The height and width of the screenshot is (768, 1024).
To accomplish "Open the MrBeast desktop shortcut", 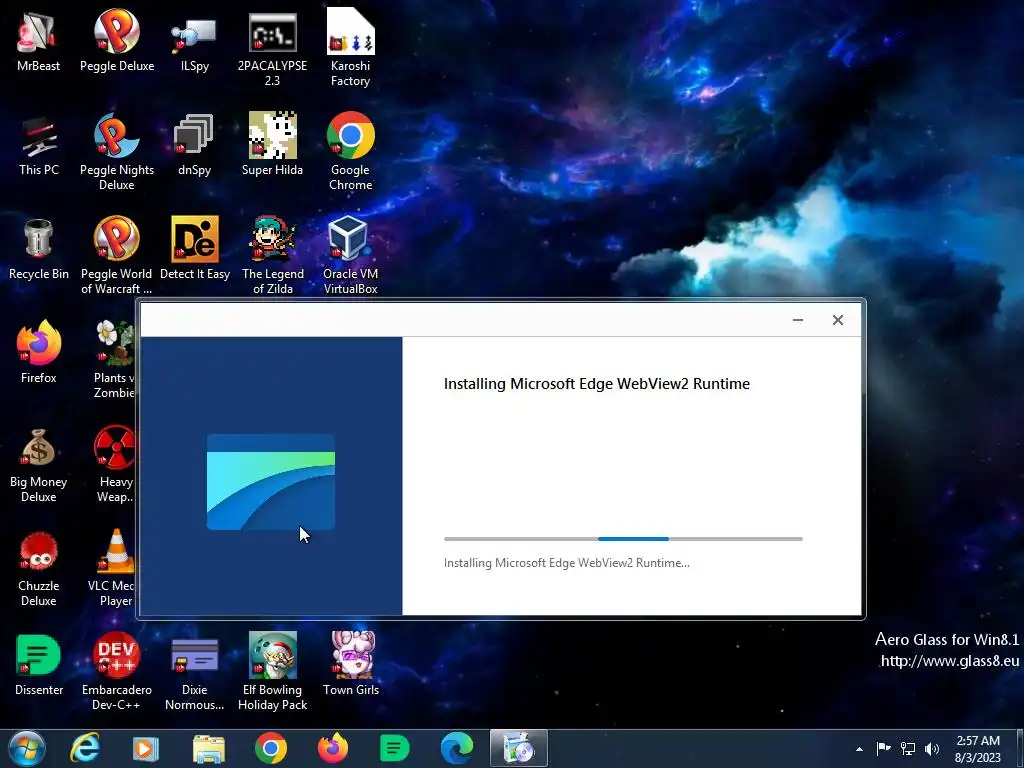I will pos(38,40).
